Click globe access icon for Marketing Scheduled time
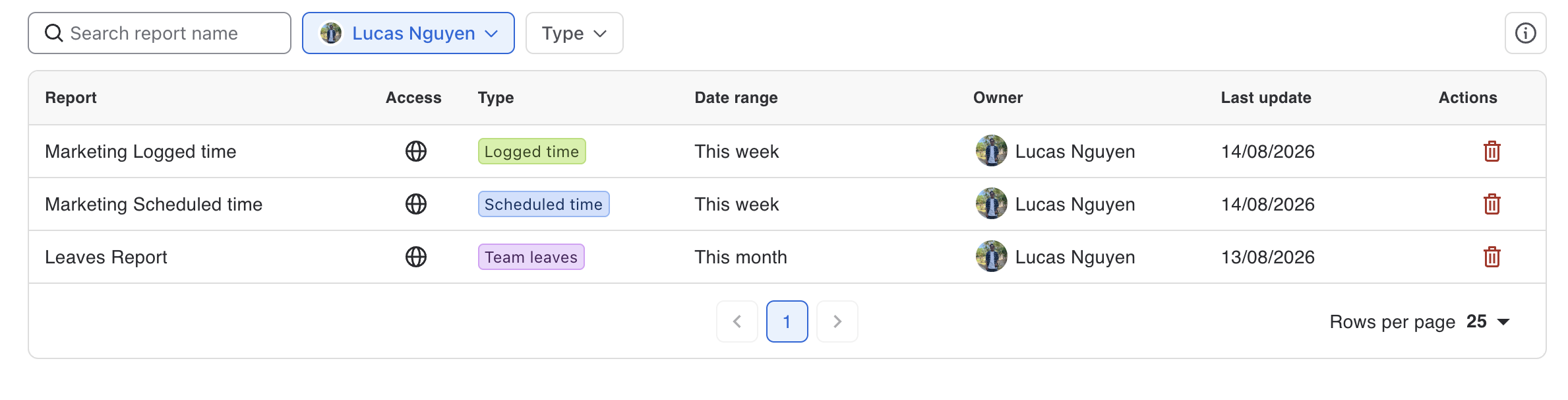This screenshot has height=400, width=1568. click(x=415, y=204)
